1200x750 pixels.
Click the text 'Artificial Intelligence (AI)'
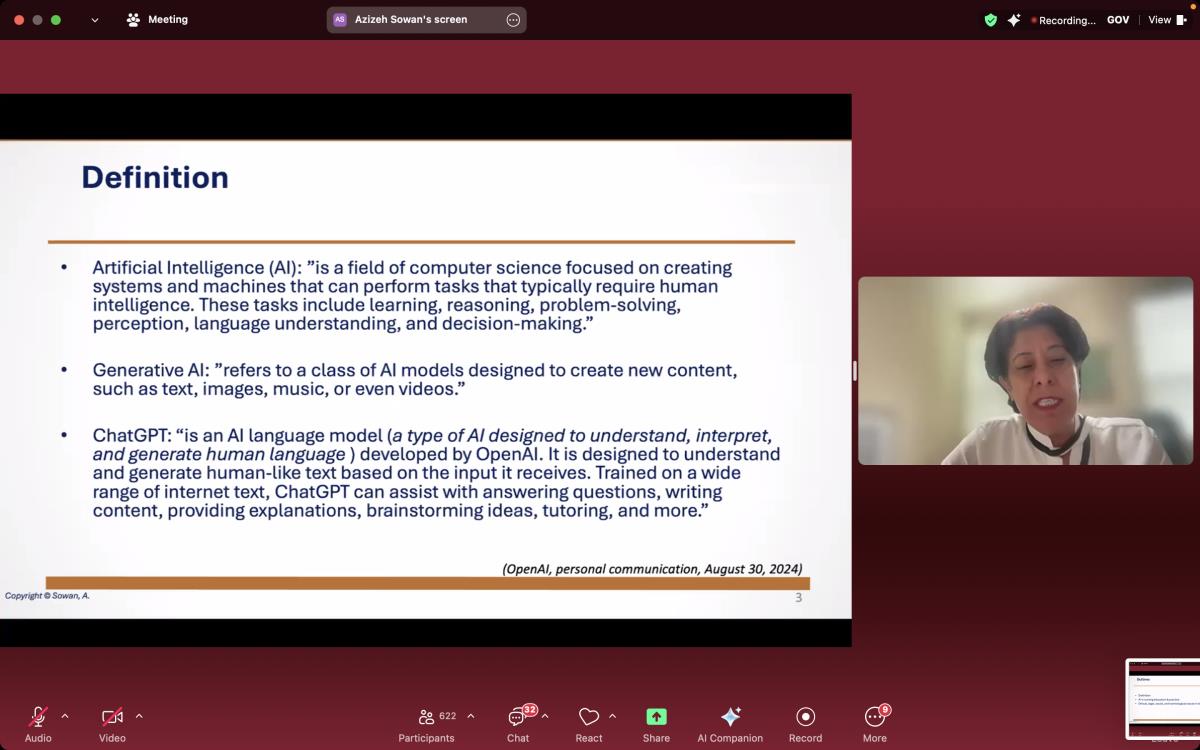point(194,268)
